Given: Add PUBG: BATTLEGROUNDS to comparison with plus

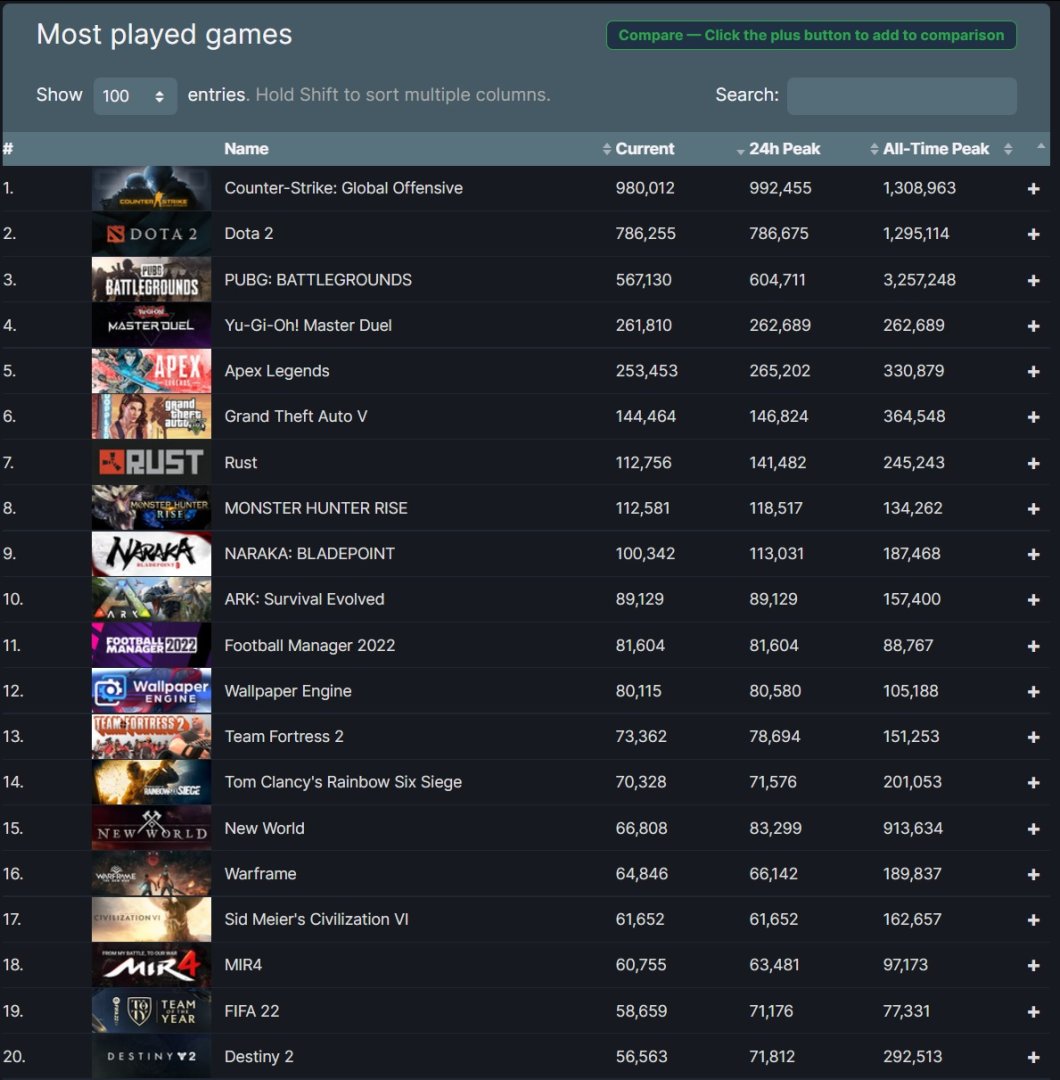Looking at the screenshot, I should tap(1033, 280).
